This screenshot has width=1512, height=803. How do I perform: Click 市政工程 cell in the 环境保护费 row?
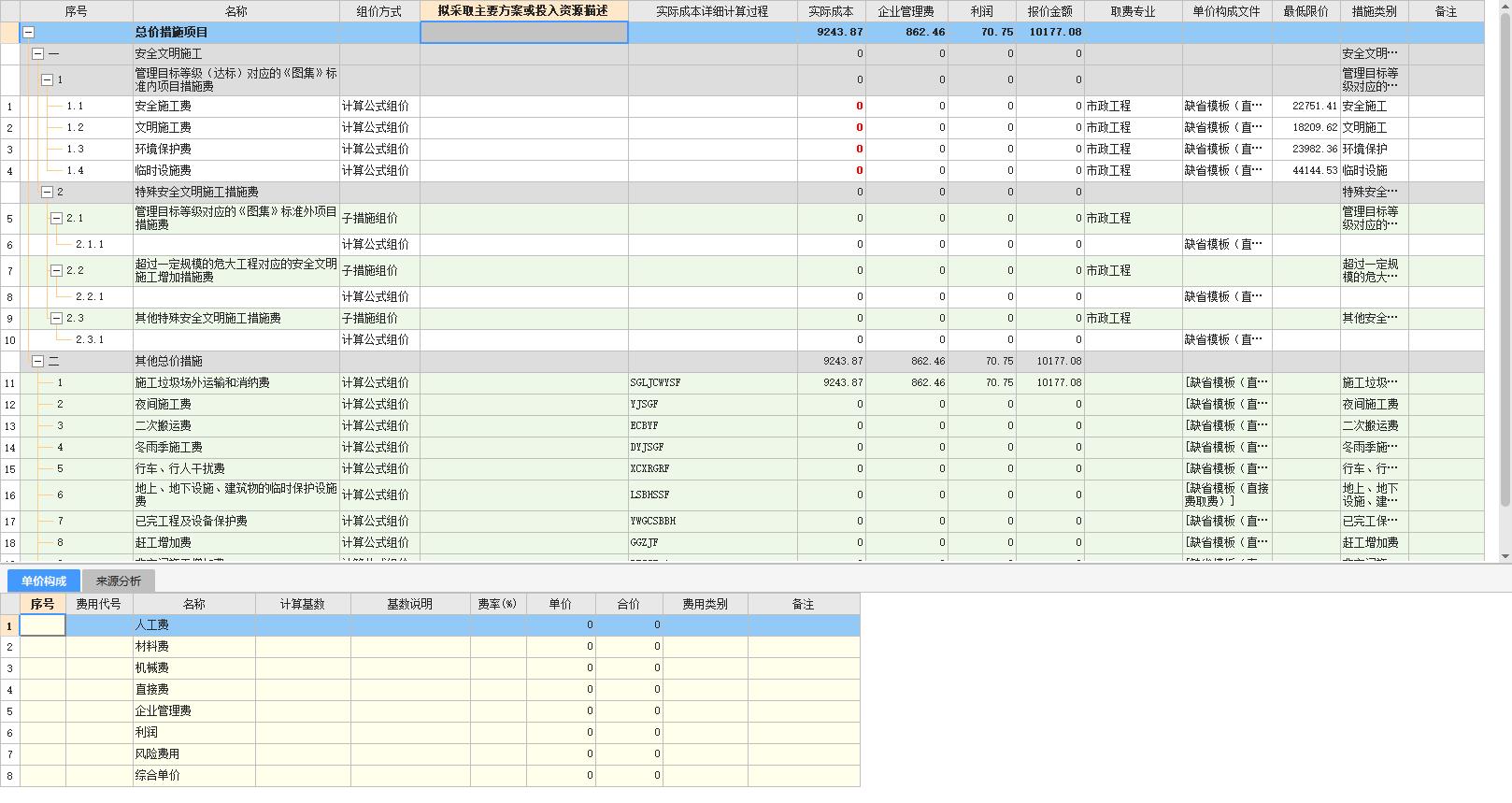tap(1133, 150)
